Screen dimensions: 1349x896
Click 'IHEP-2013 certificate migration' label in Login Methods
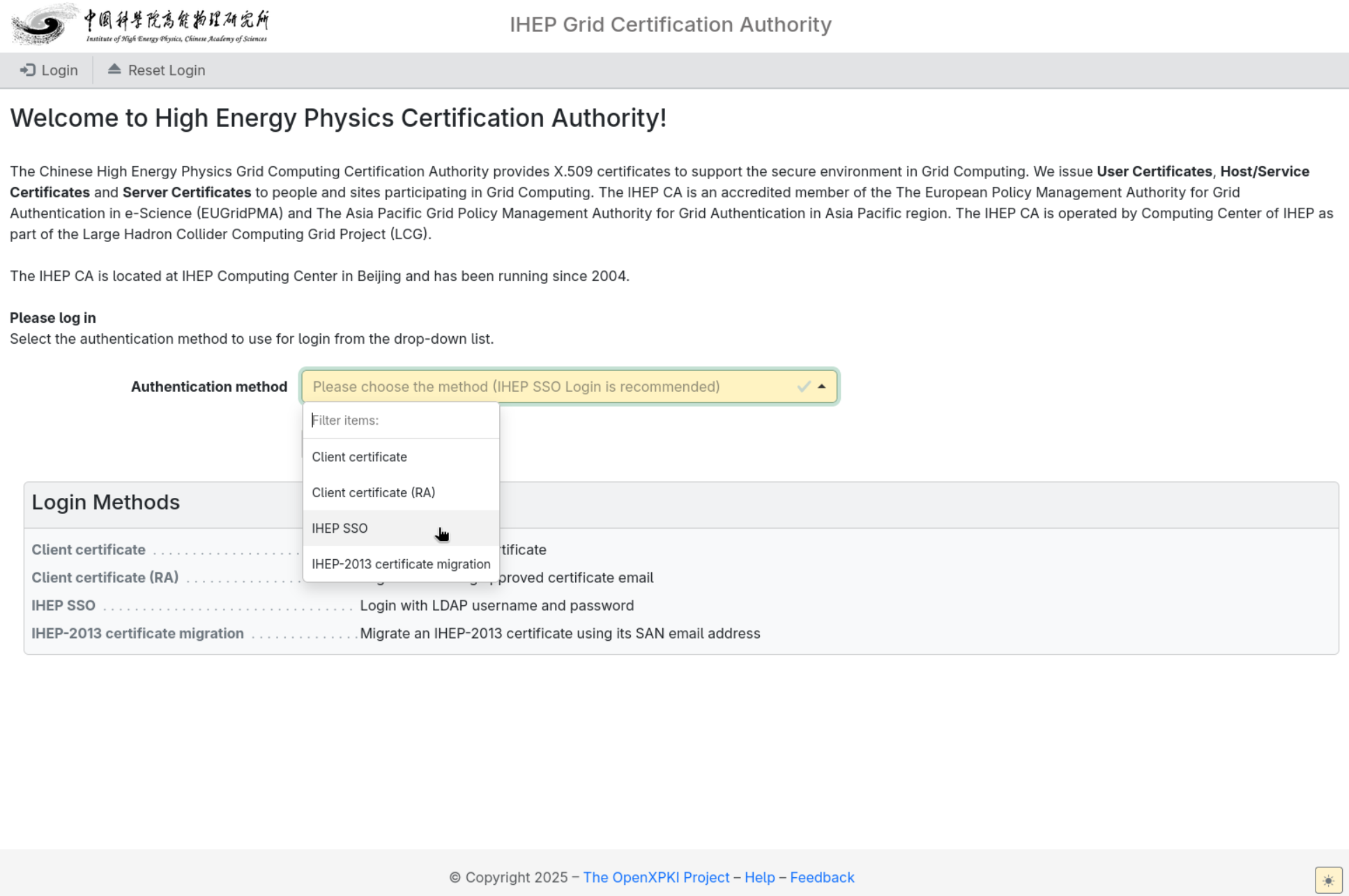[x=137, y=633]
